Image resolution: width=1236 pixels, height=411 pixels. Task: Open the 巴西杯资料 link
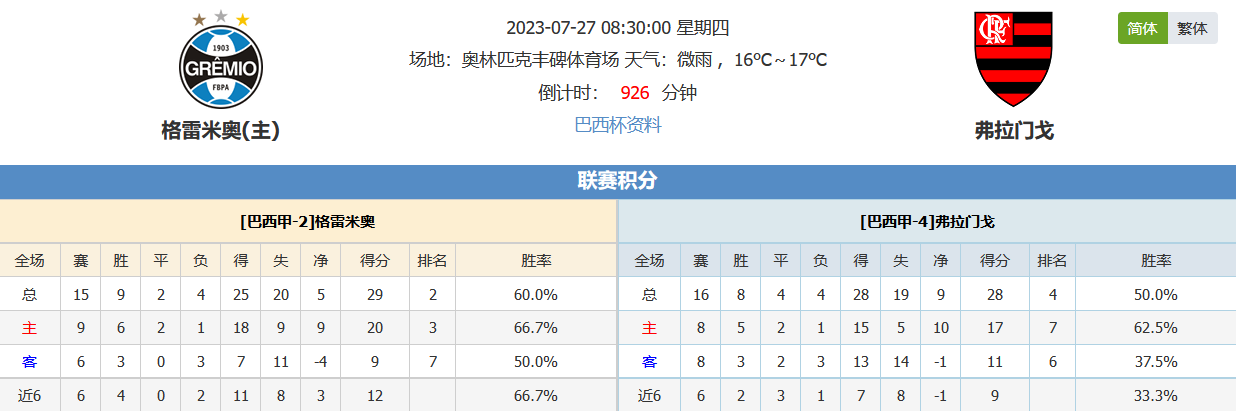[x=618, y=125]
